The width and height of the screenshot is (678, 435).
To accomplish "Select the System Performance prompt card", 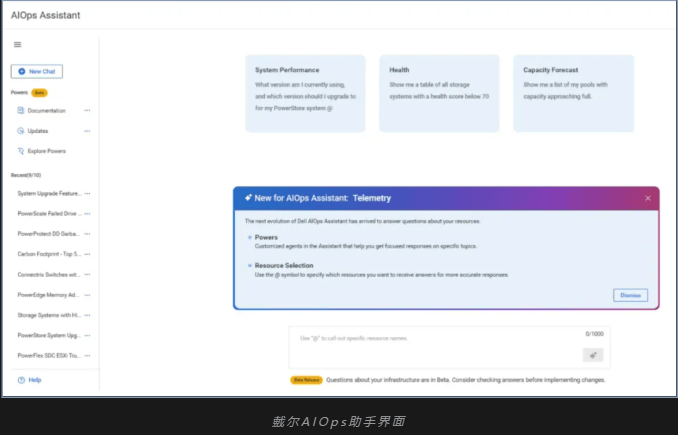I will click(x=304, y=92).
